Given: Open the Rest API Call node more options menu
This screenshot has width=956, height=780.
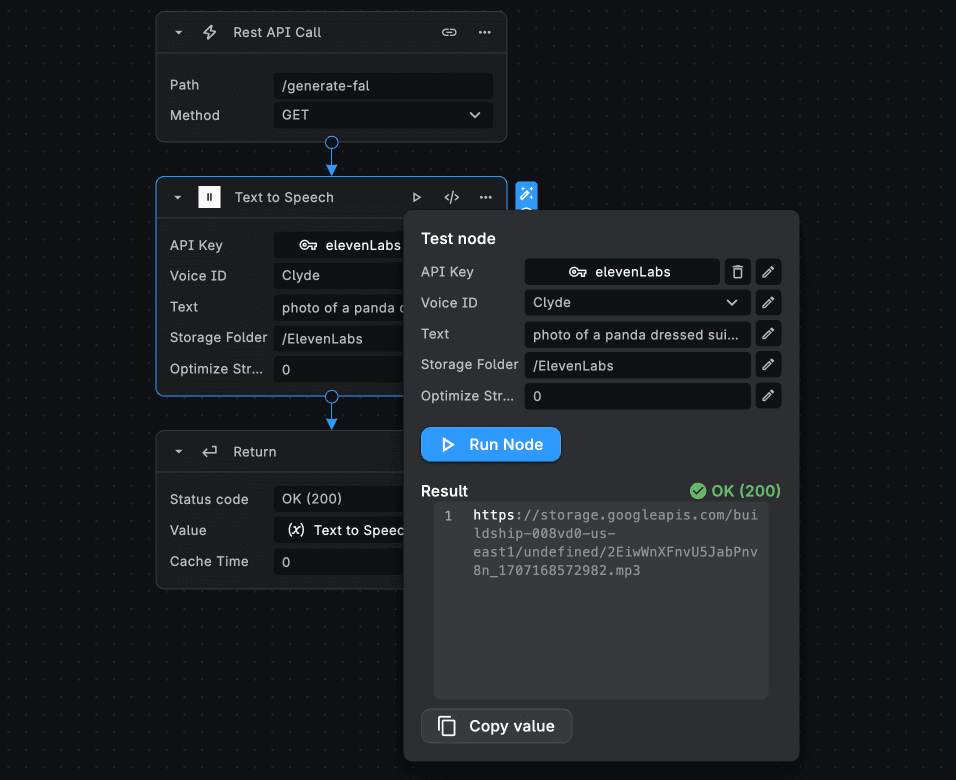Looking at the screenshot, I should [x=485, y=32].
